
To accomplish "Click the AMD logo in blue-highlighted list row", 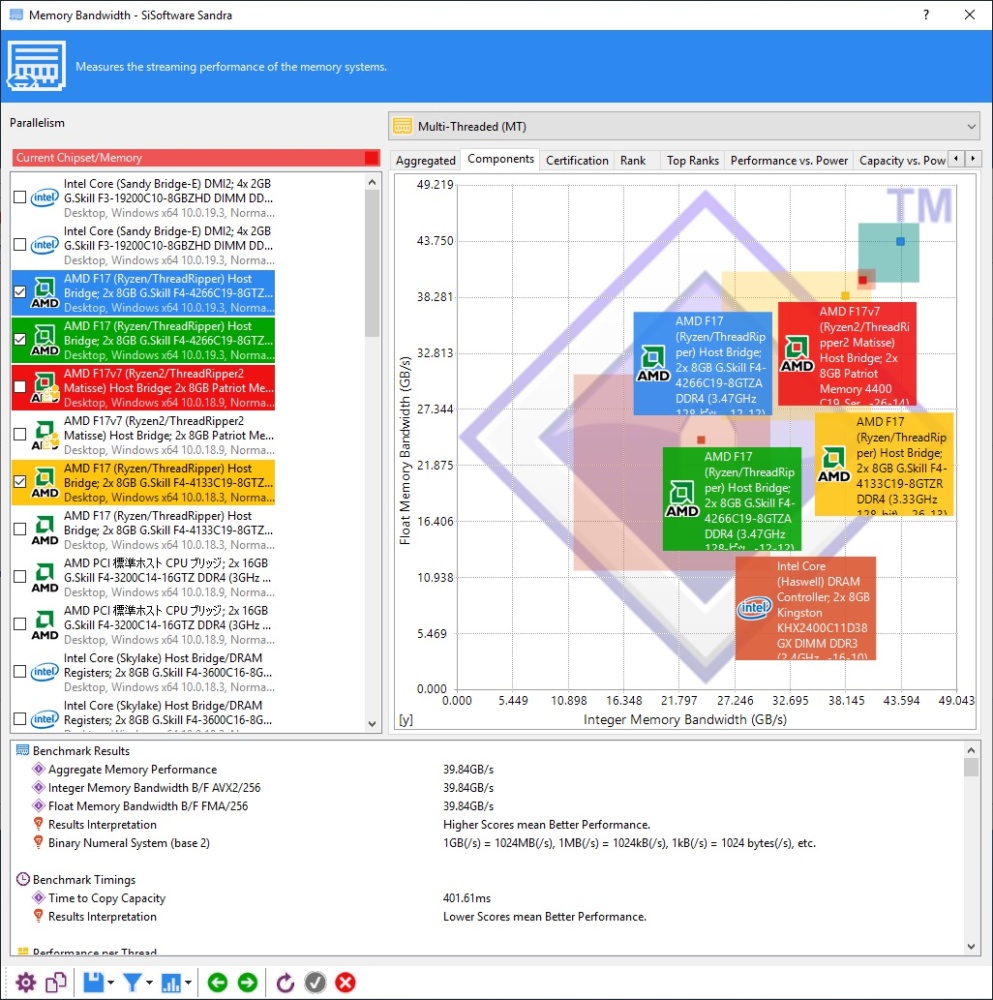I will [45, 293].
